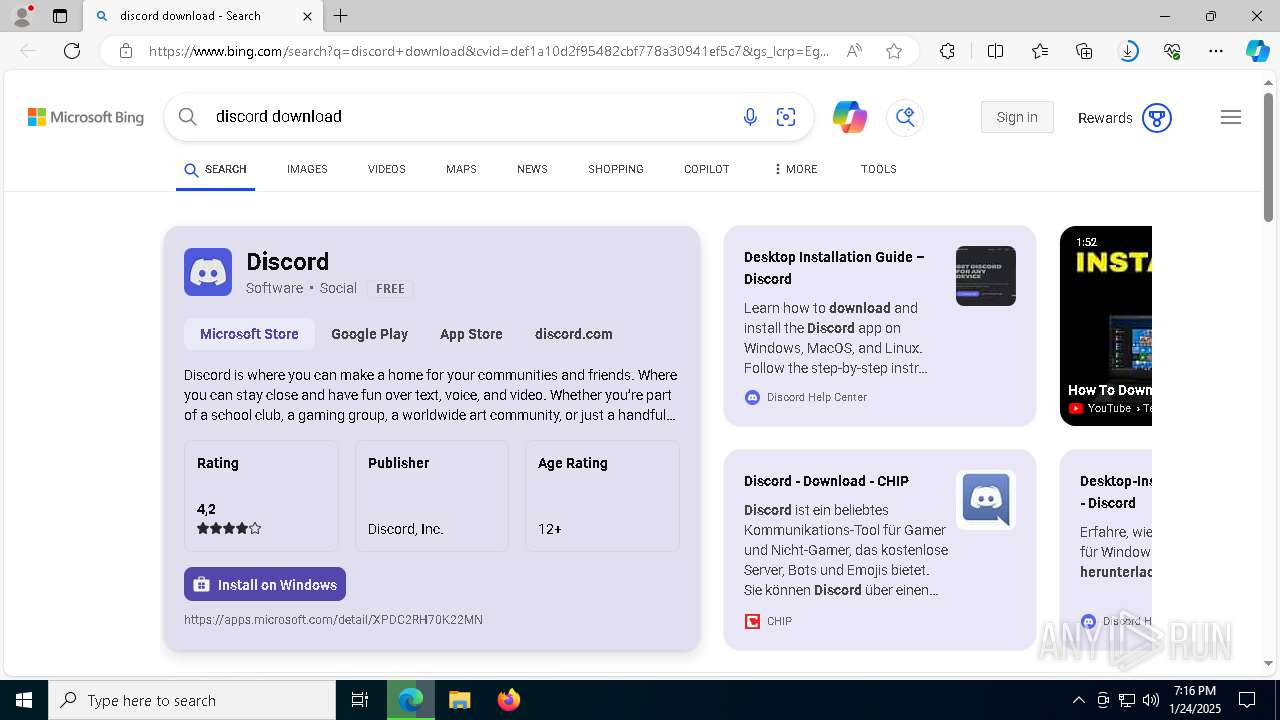
Task: Select the Google Play source tab
Action: 369,334
